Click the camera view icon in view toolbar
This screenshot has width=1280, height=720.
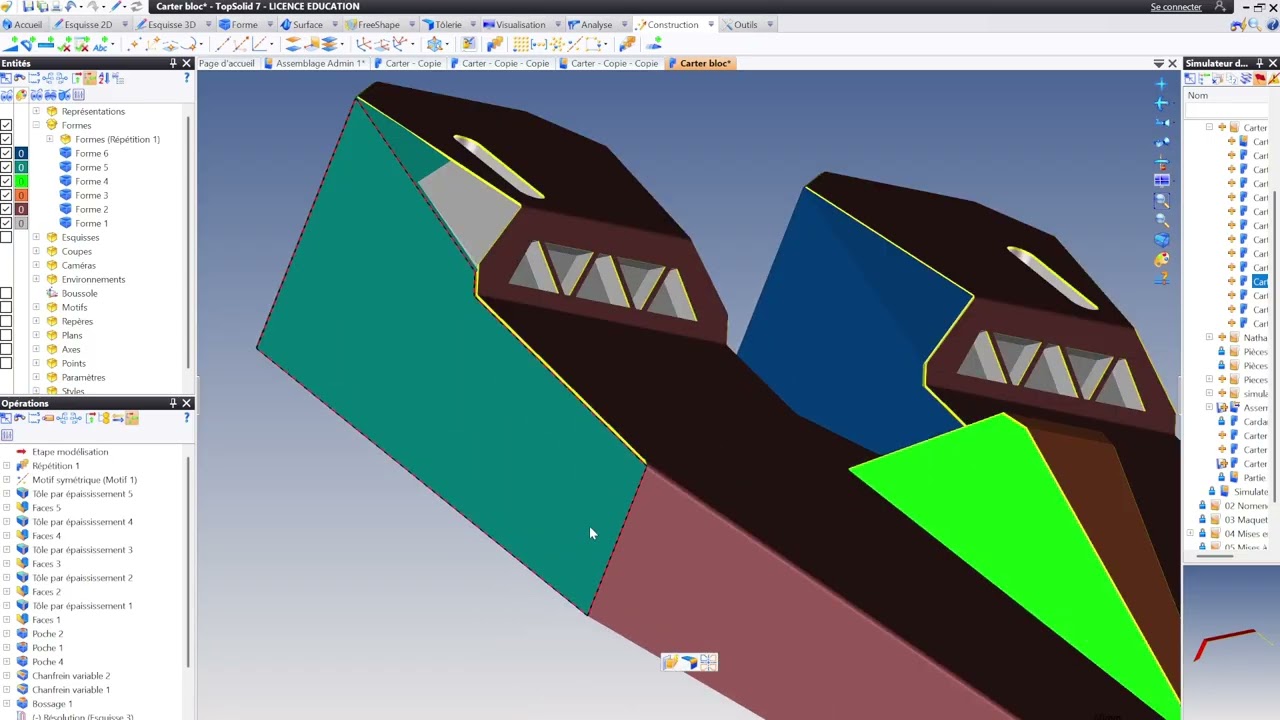tap(1162, 123)
